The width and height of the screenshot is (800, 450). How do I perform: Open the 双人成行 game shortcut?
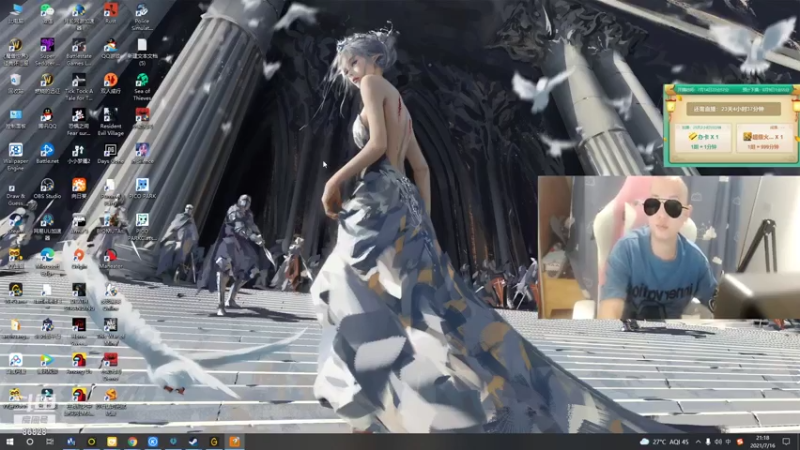pos(110,84)
